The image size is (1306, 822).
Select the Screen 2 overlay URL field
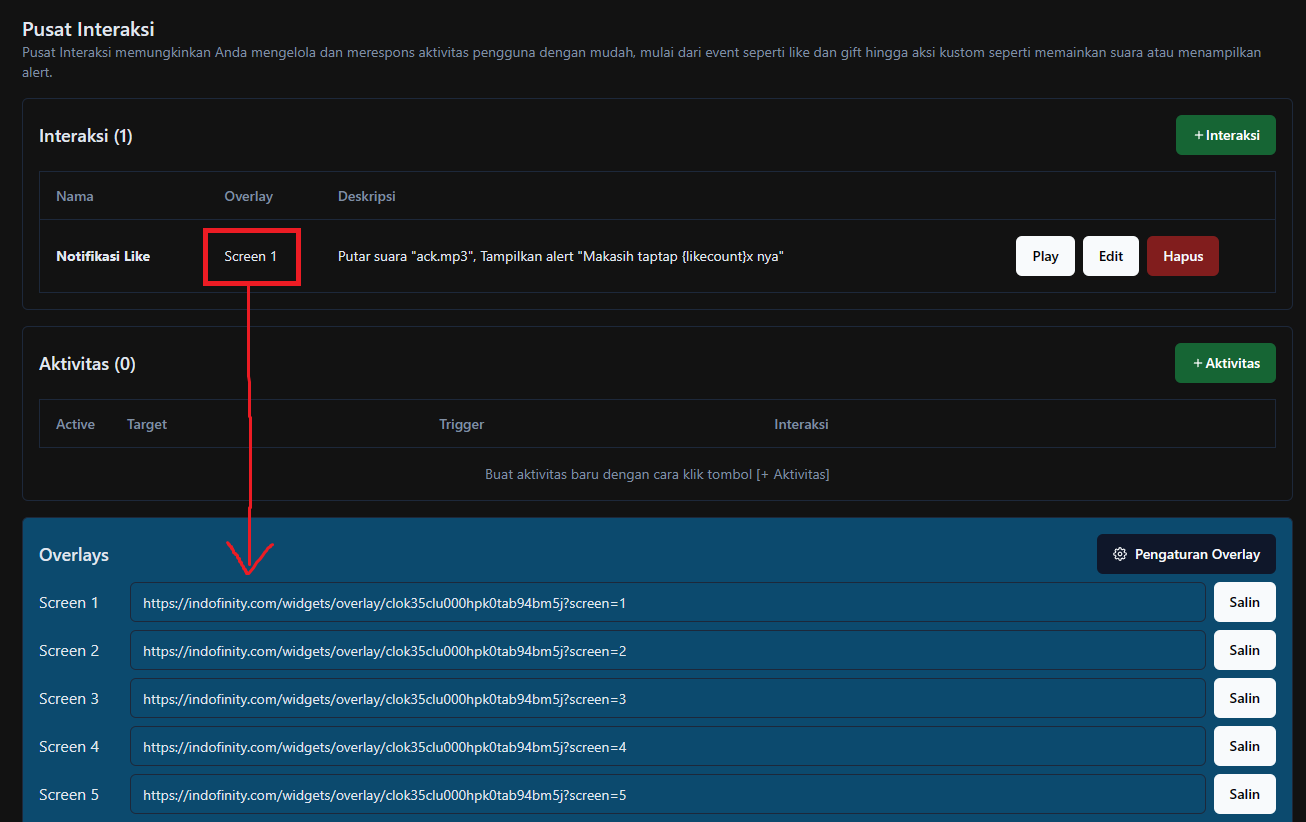tap(667, 651)
